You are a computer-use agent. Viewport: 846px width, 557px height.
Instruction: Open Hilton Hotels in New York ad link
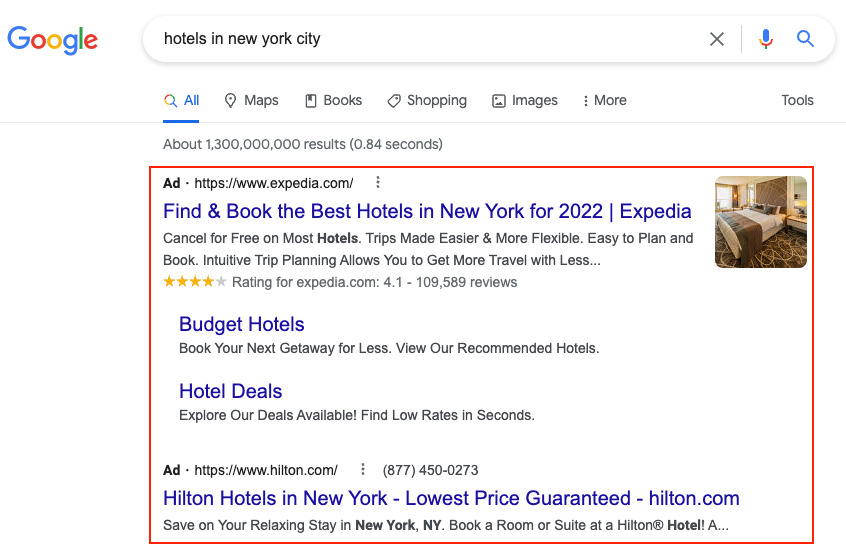(451, 497)
